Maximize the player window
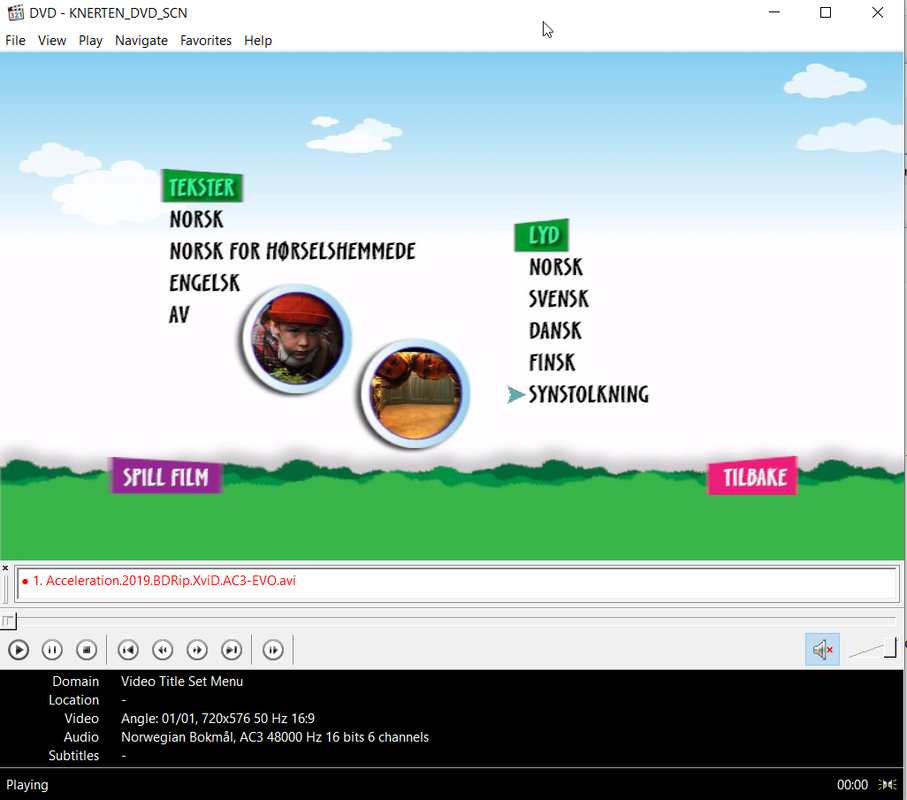This screenshot has width=907, height=800. (x=825, y=13)
